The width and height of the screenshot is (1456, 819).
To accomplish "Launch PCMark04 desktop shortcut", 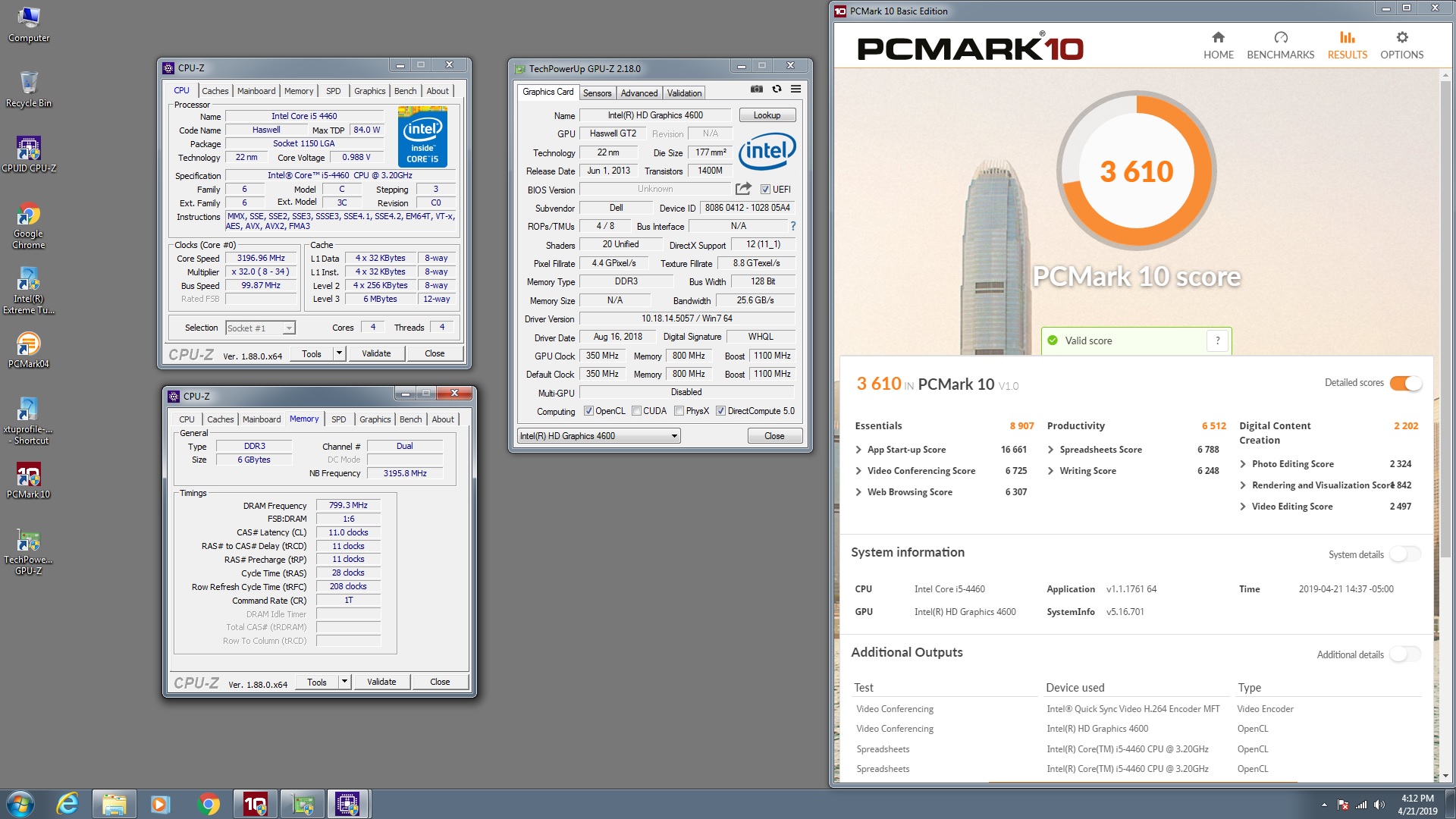I will [29, 350].
